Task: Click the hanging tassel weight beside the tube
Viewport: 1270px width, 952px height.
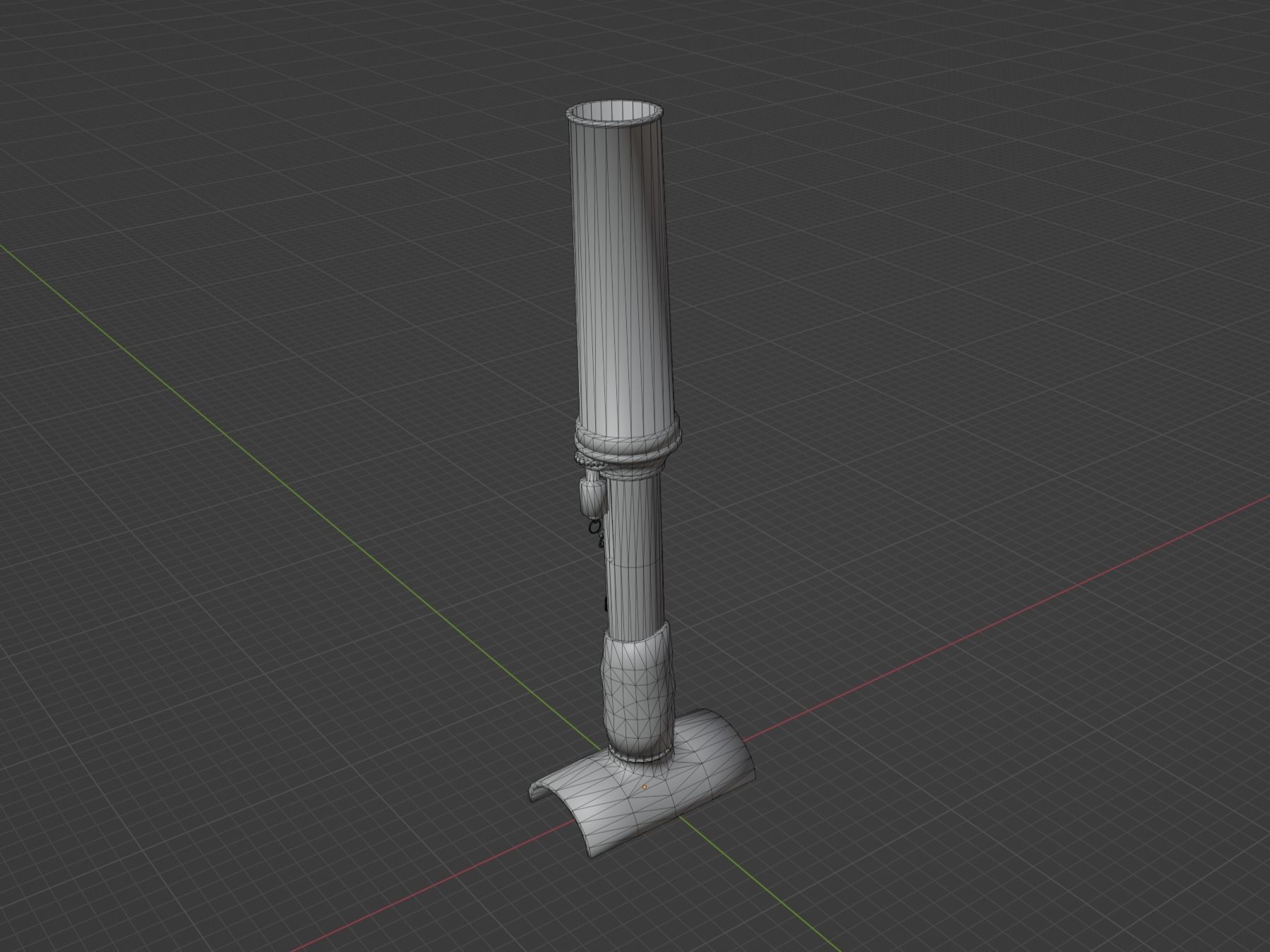Action: click(593, 495)
